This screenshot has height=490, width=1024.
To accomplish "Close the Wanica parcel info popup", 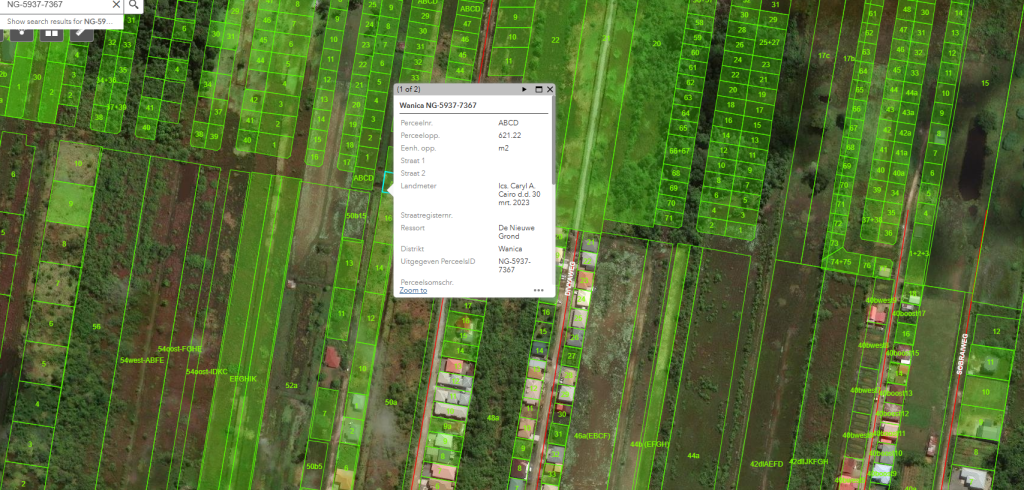I will [x=549, y=90].
